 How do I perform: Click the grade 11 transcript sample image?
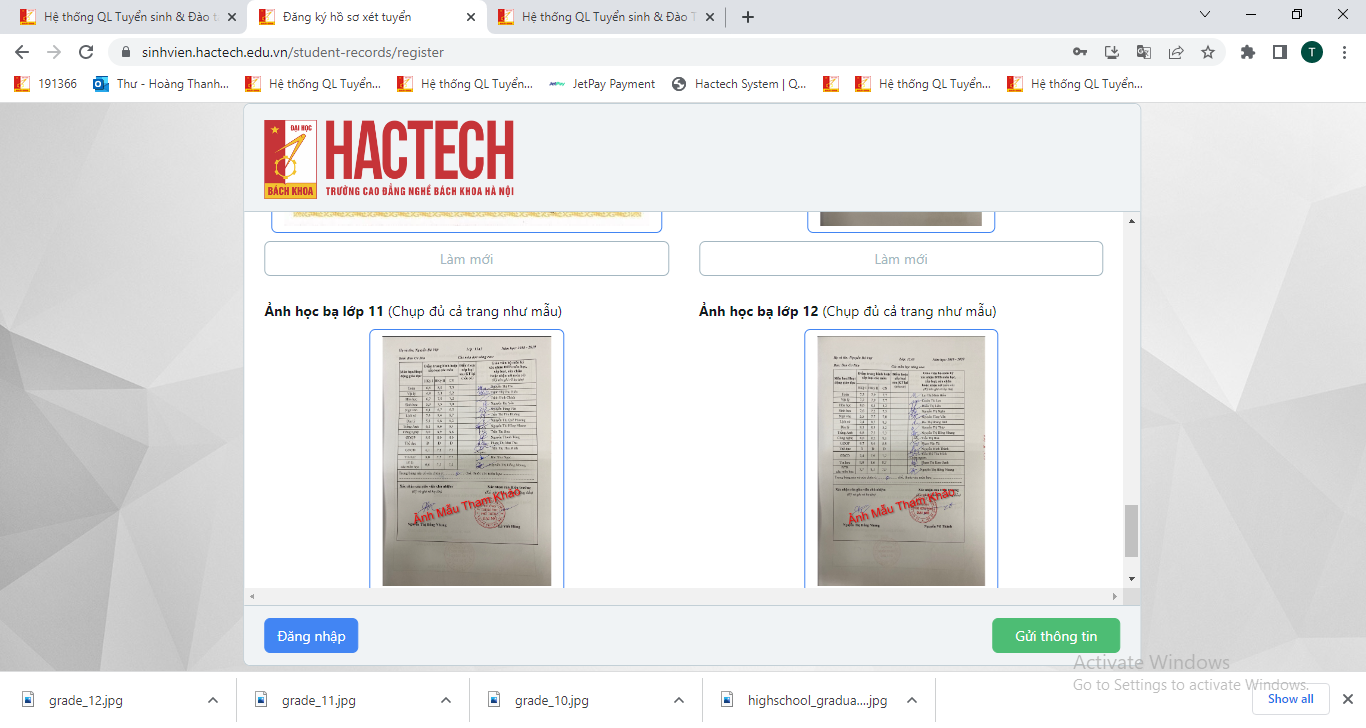[x=466, y=460]
